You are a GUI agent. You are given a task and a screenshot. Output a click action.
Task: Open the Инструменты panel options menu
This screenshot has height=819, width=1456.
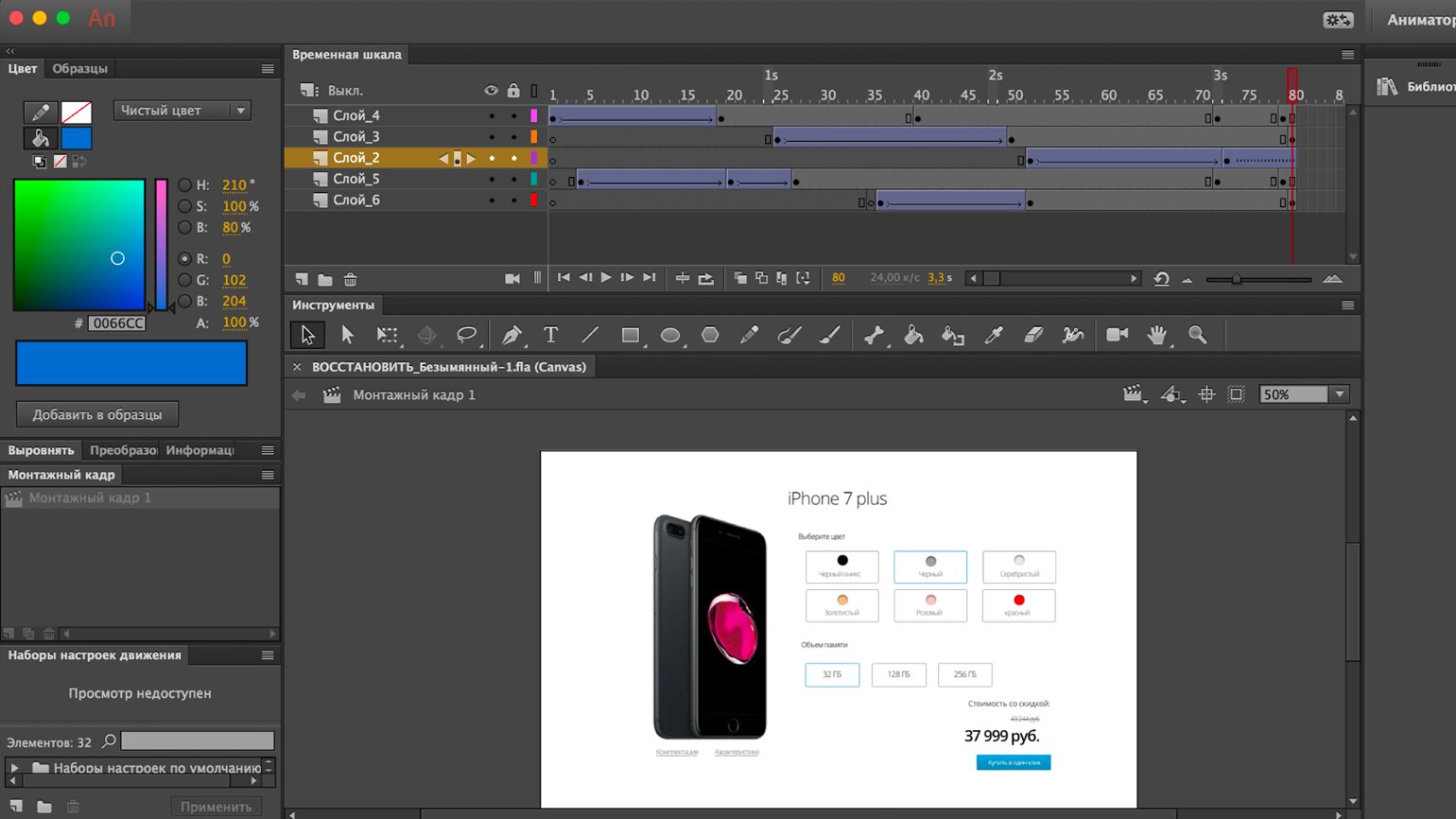1348,305
